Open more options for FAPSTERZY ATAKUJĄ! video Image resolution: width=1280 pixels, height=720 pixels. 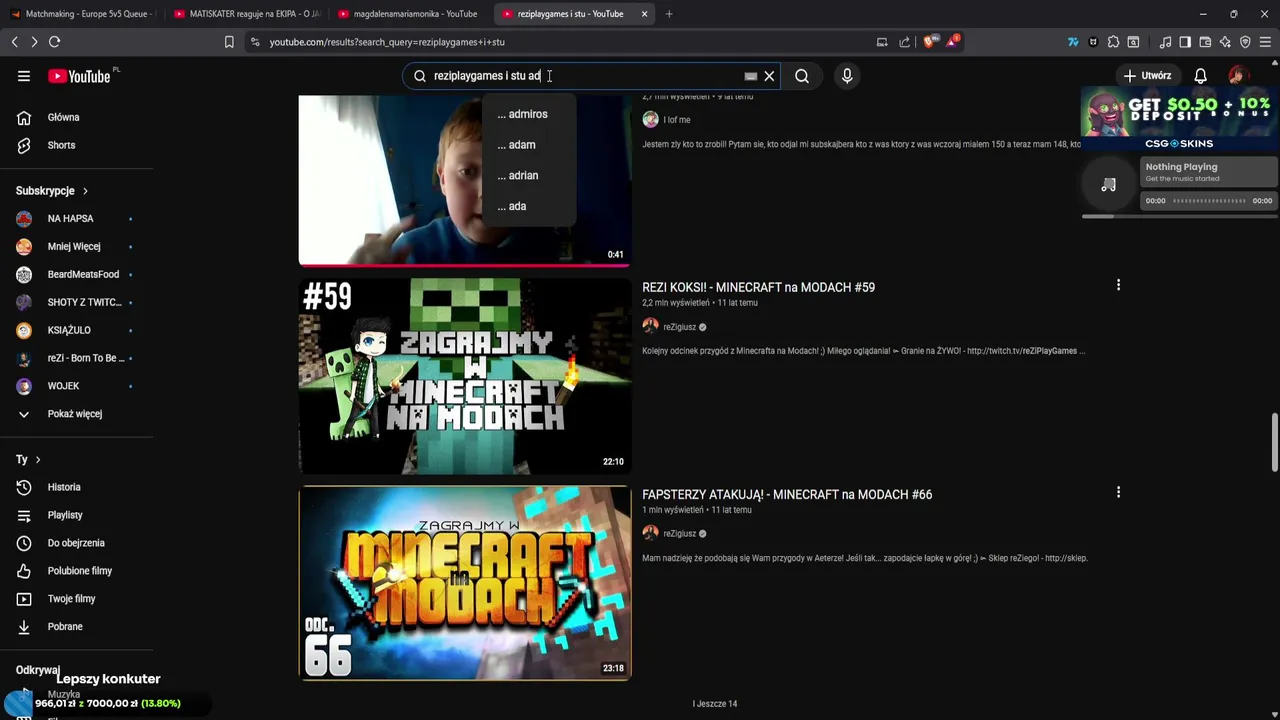1118,492
